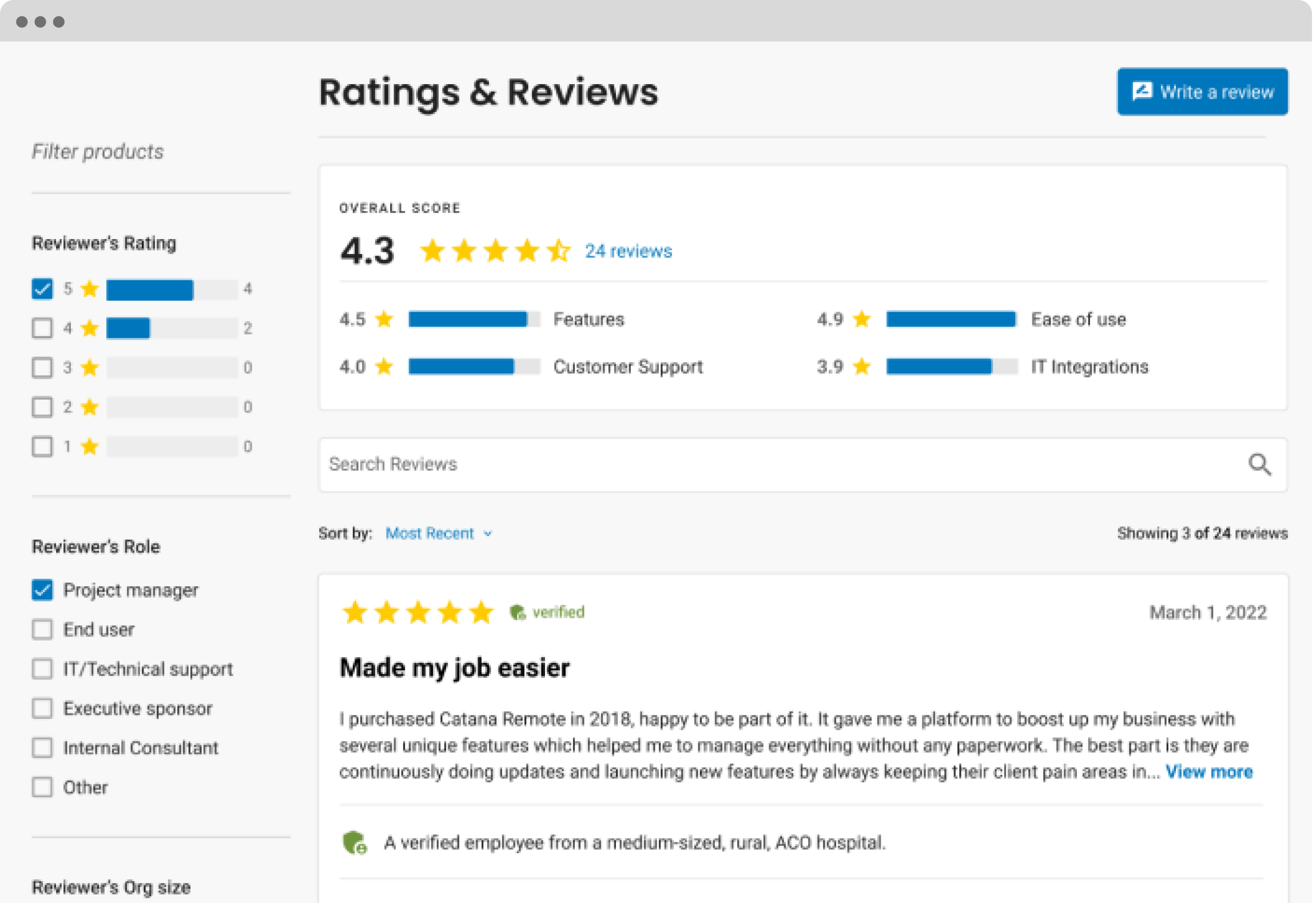The height and width of the screenshot is (903, 1316).
Task: Expand review with View more link
Action: tap(1209, 772)
